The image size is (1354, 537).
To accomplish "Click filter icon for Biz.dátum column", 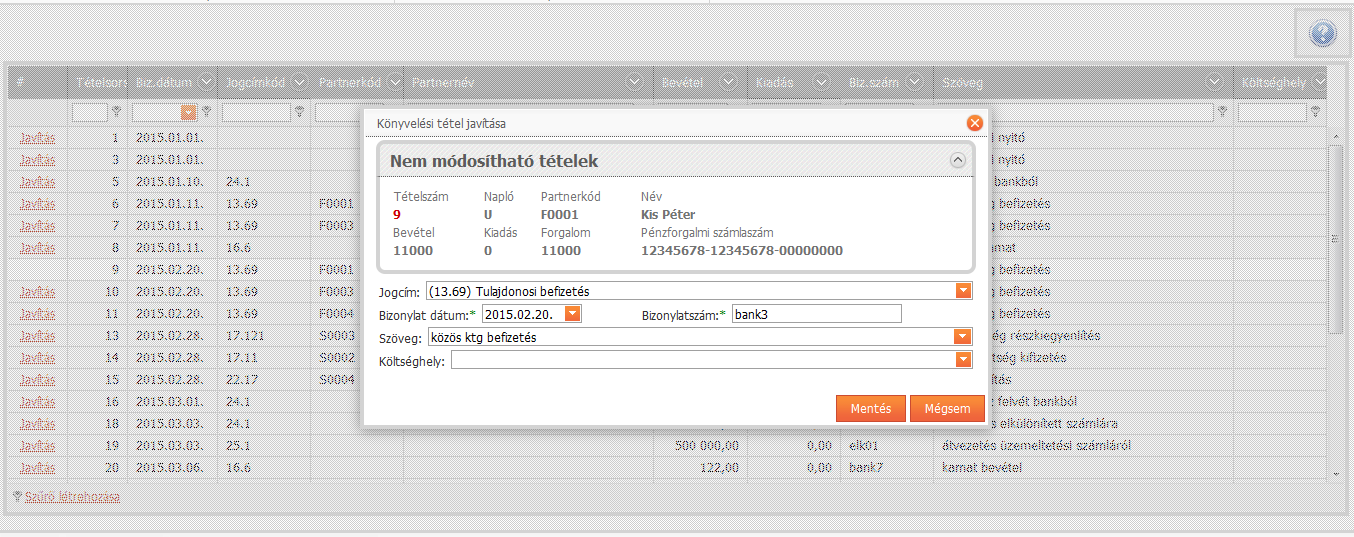I will [x=206, y=112].
